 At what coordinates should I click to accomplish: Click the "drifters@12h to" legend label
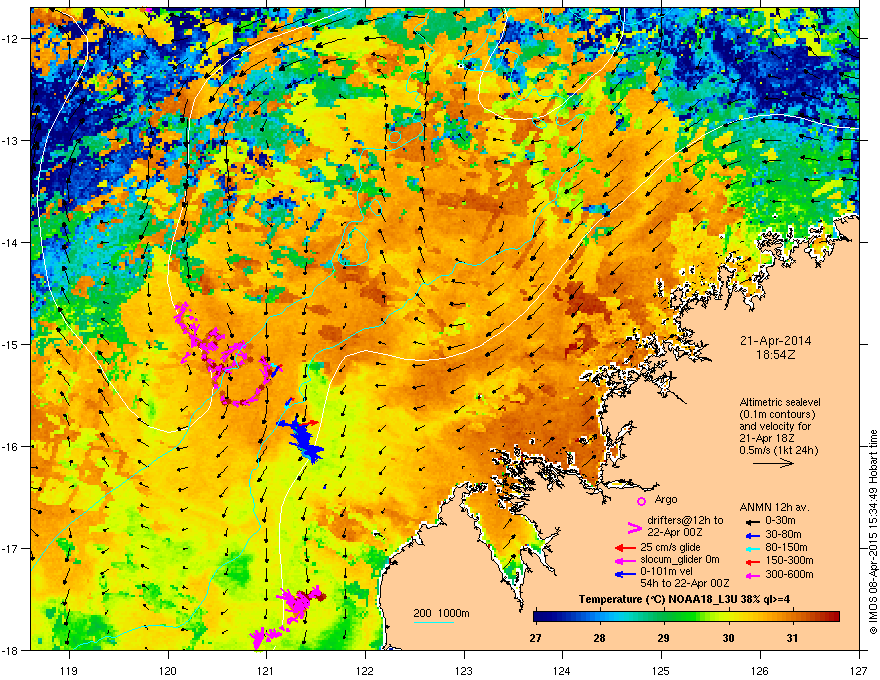pyautogui.click(x=685, y=520)
